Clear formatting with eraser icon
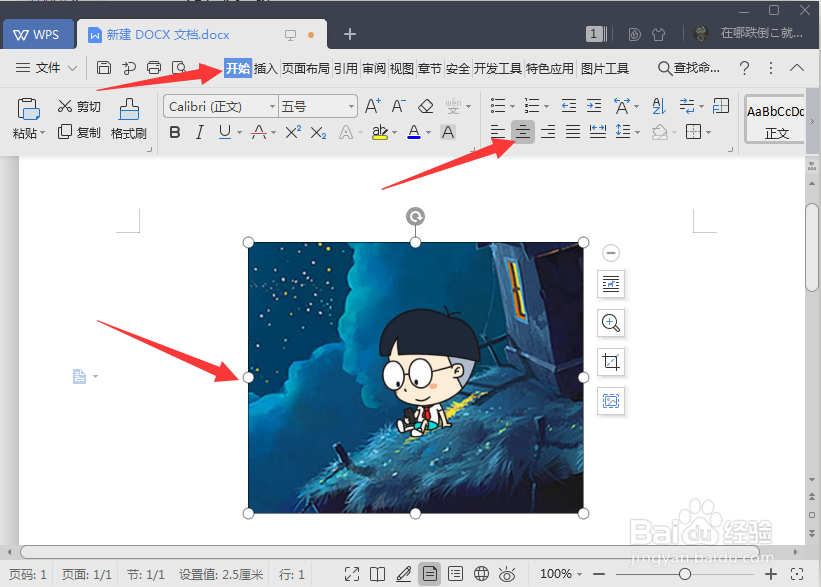Image resolution: width=821 pixels, height=587 pixels. coord(426,106)
